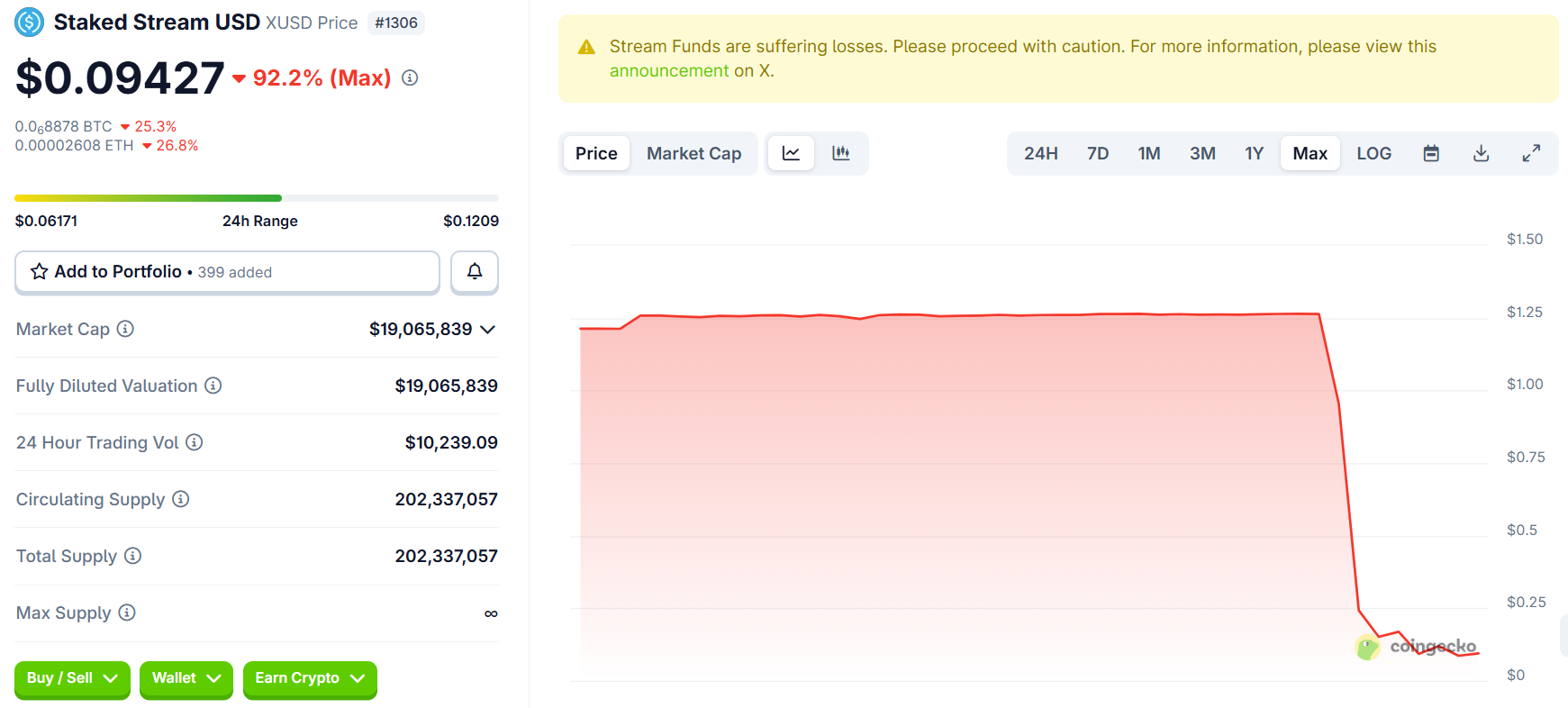Expand Market Cap details chevron
The height and width of the screenshot is (708, 1568).
[488, 330]
